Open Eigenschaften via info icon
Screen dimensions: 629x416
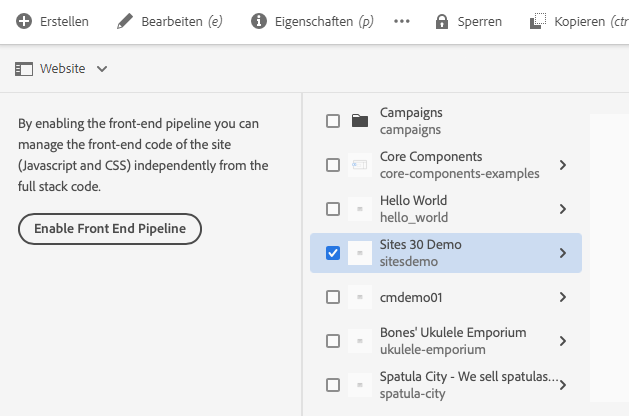[x=259, y=21]
